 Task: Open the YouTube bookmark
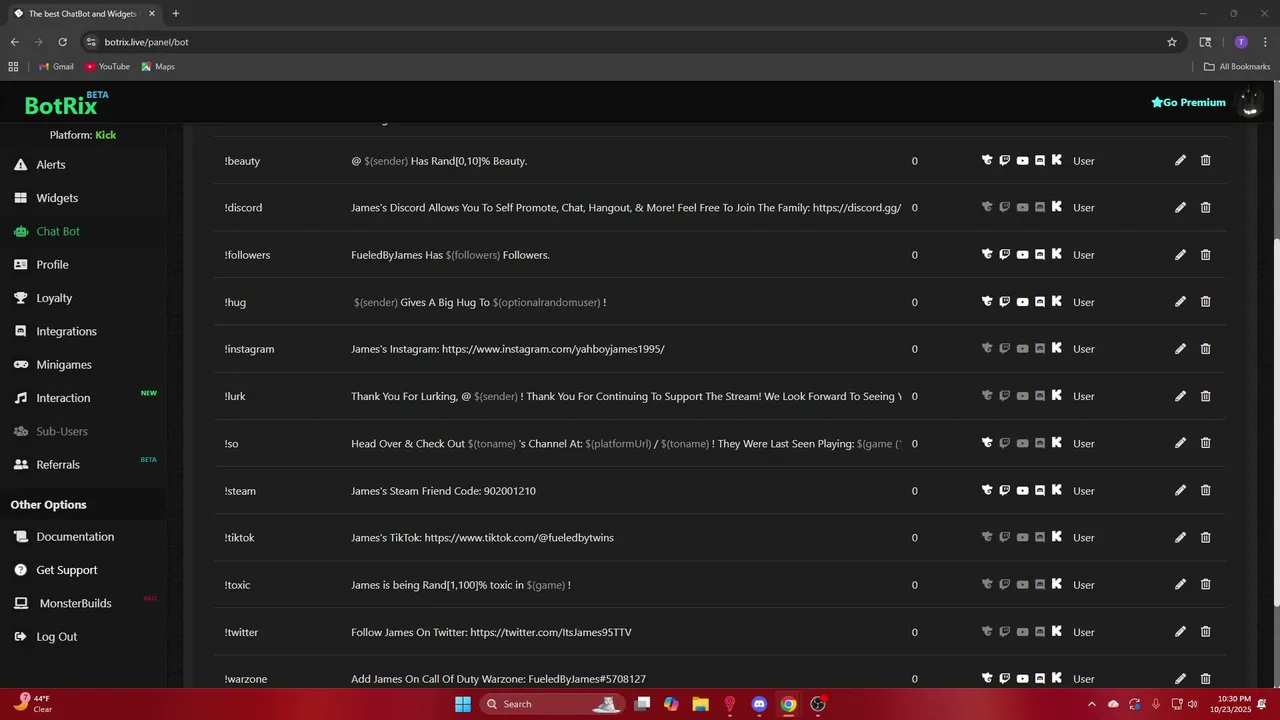108,67
